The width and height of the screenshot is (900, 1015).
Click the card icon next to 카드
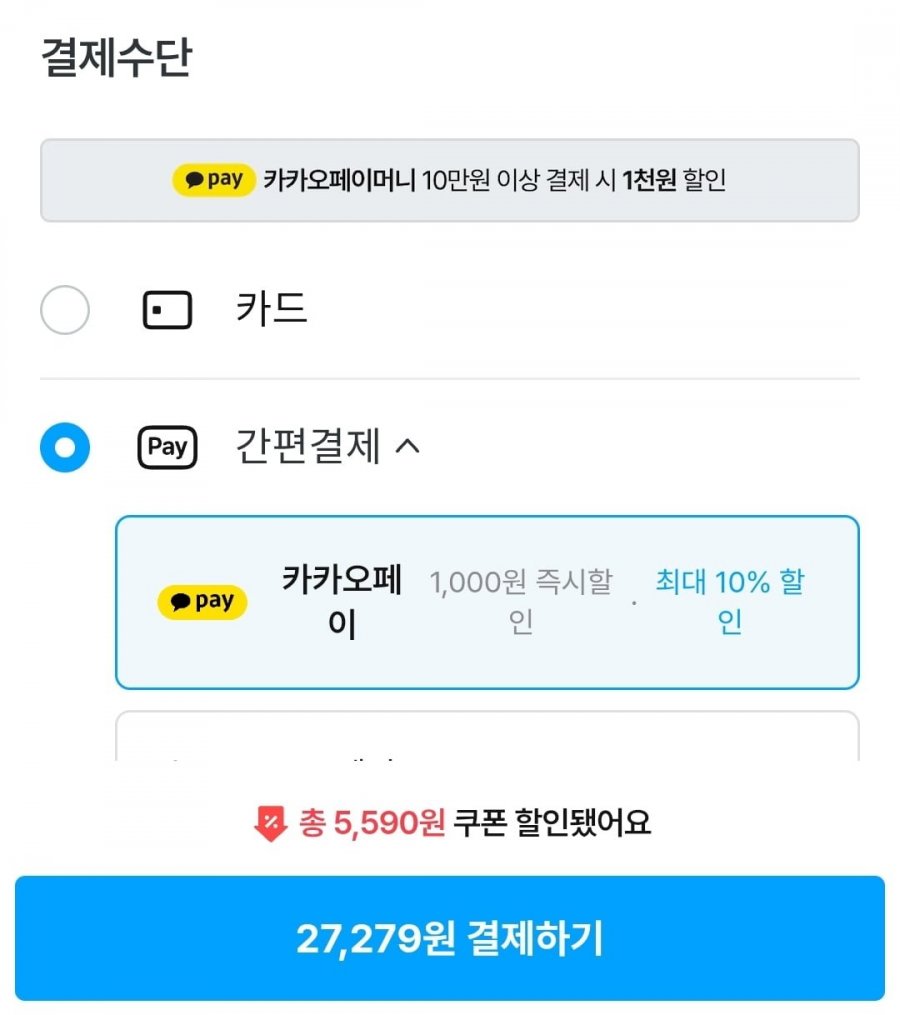click(x=167, y=310)
